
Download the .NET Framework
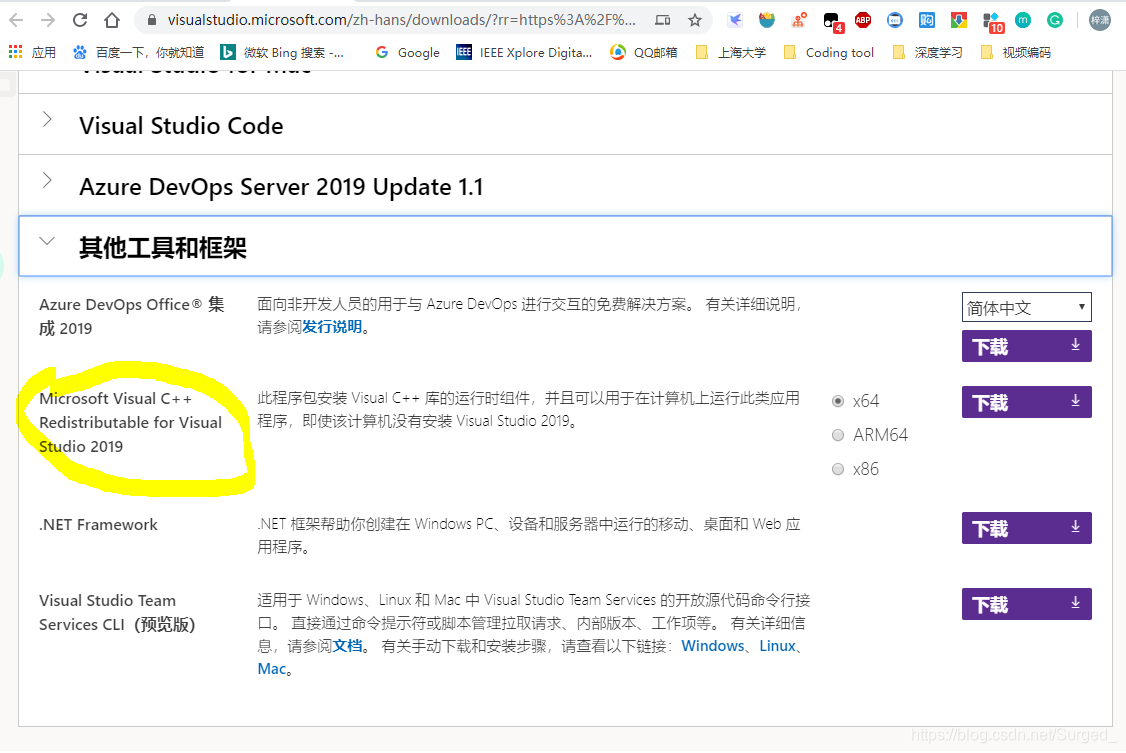(x=1026, y=528)
